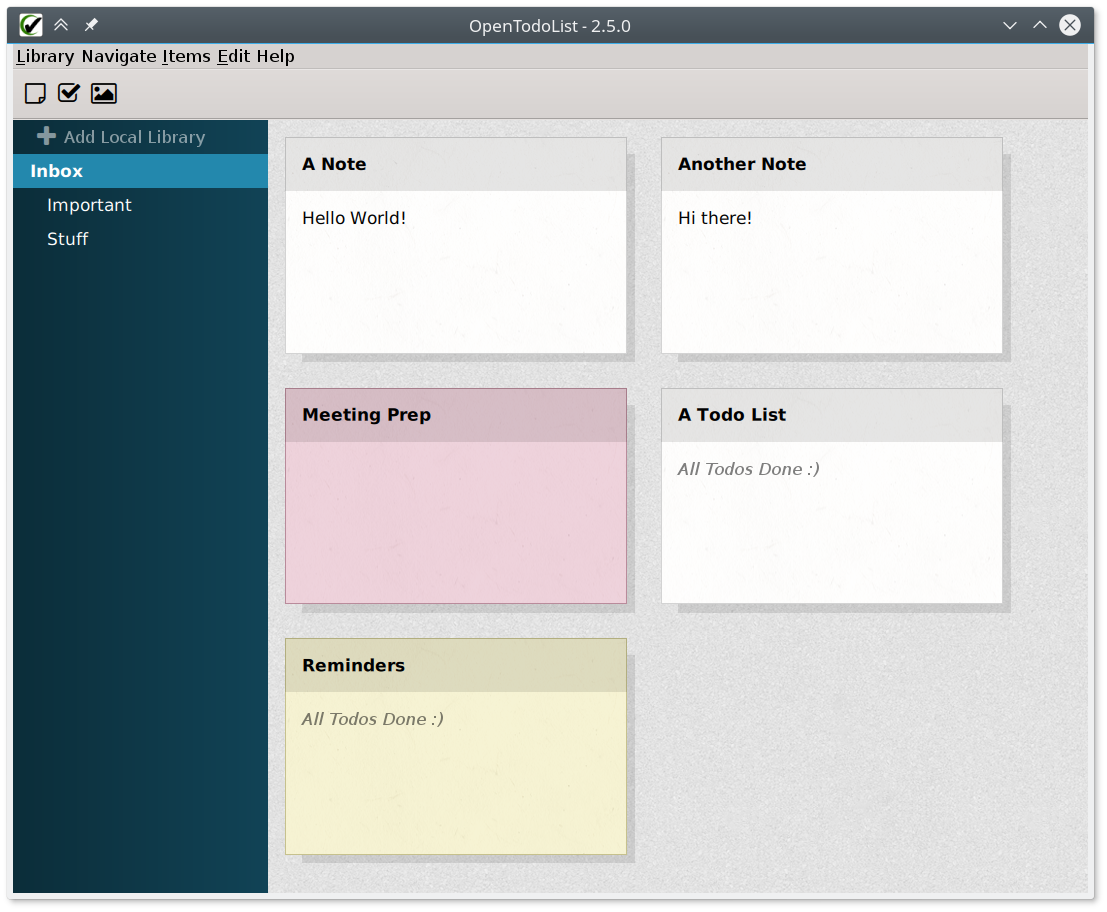Maximize the window using up-chevron button
The image size is (1107, 912).
(x=1040, y=25)
